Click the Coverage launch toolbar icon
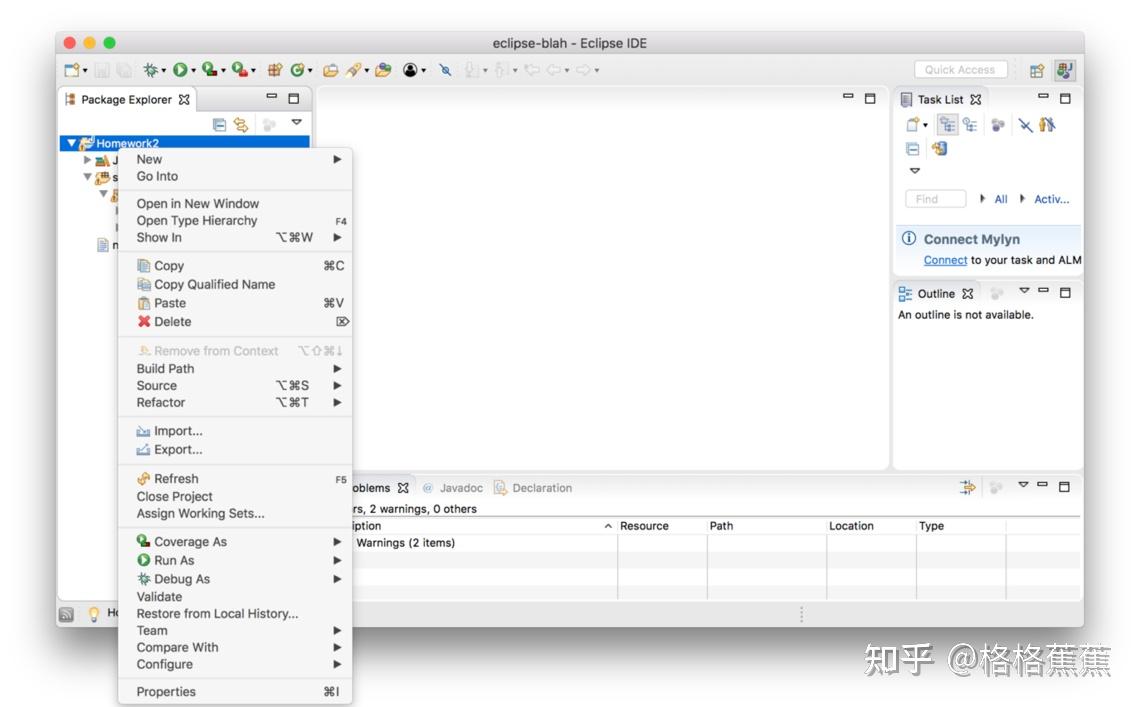This screenshot has height=707, width=1140. point(209,69)
